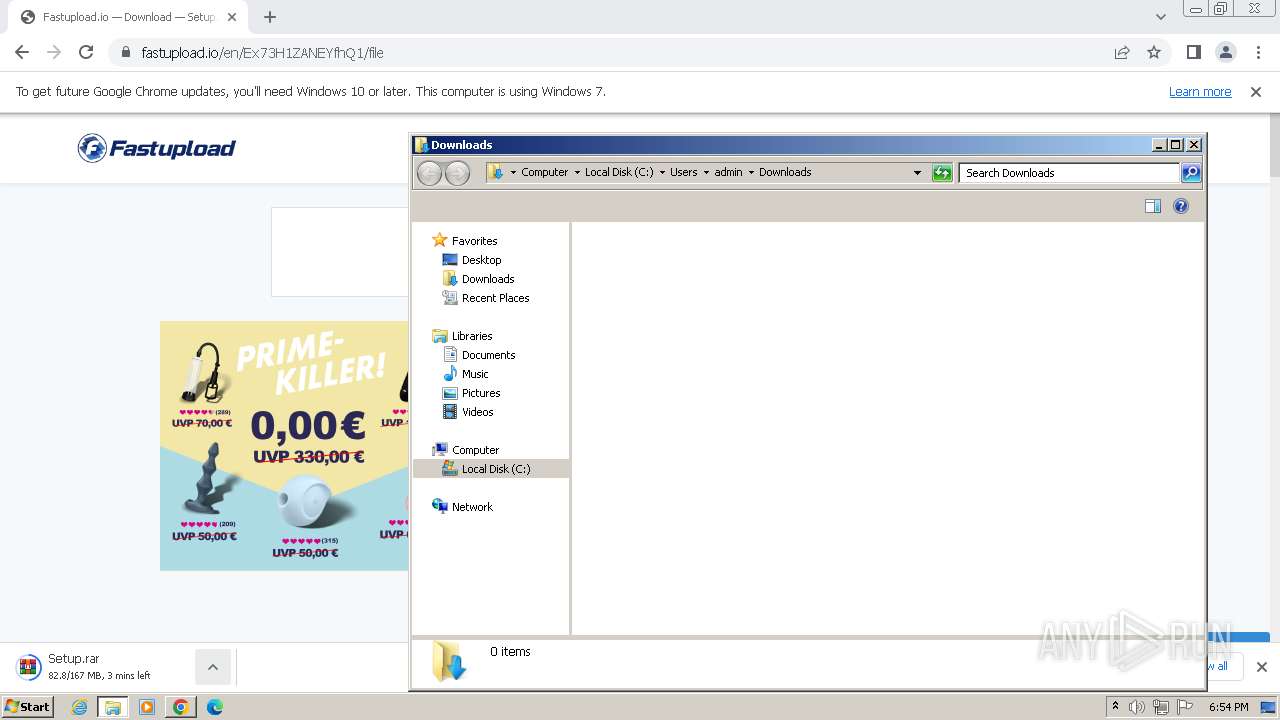
Task: Click the Fastupload logo
Action: pyautogui.click(x=157, y=148)
